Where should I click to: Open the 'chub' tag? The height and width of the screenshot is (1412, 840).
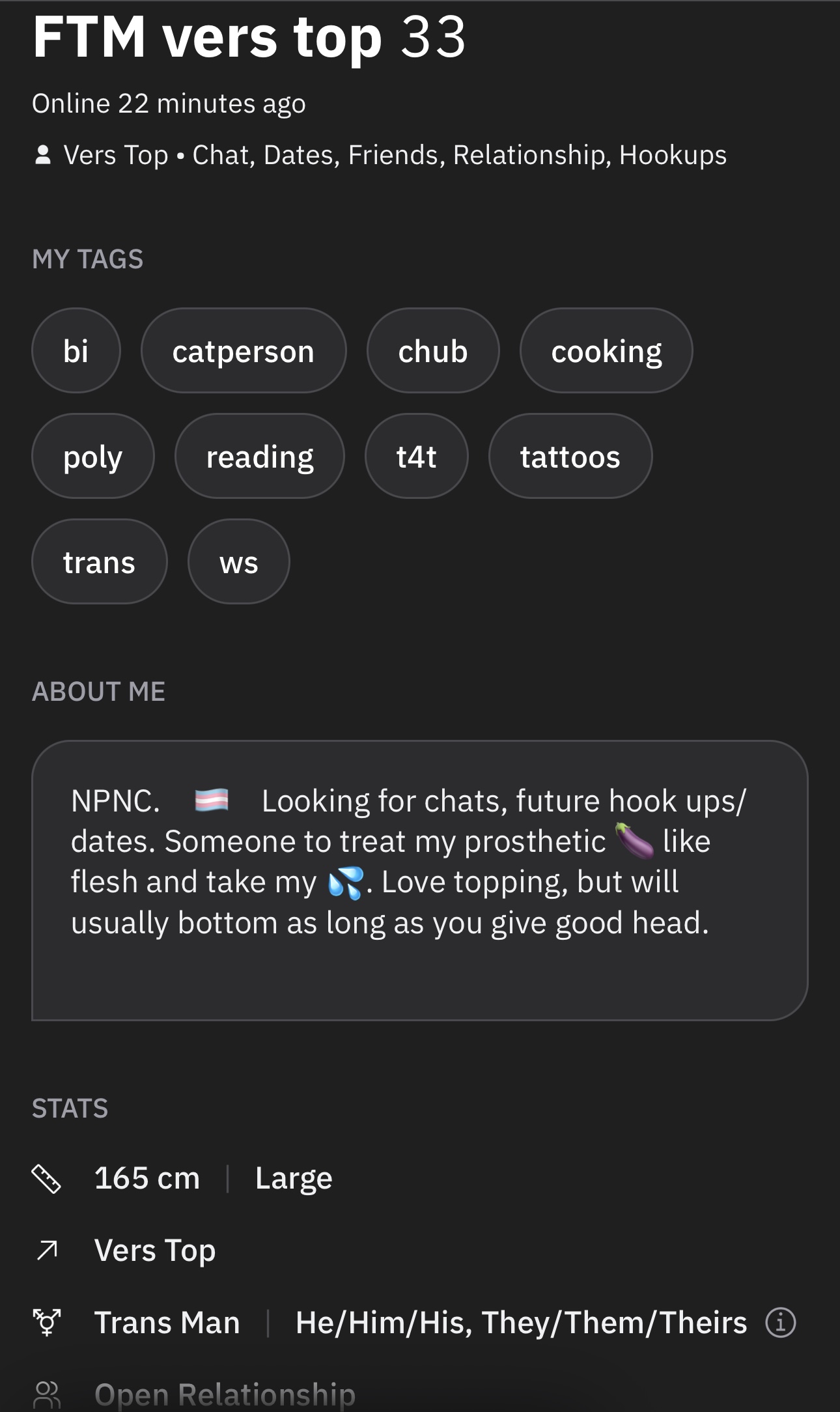(x=433, y=350)
